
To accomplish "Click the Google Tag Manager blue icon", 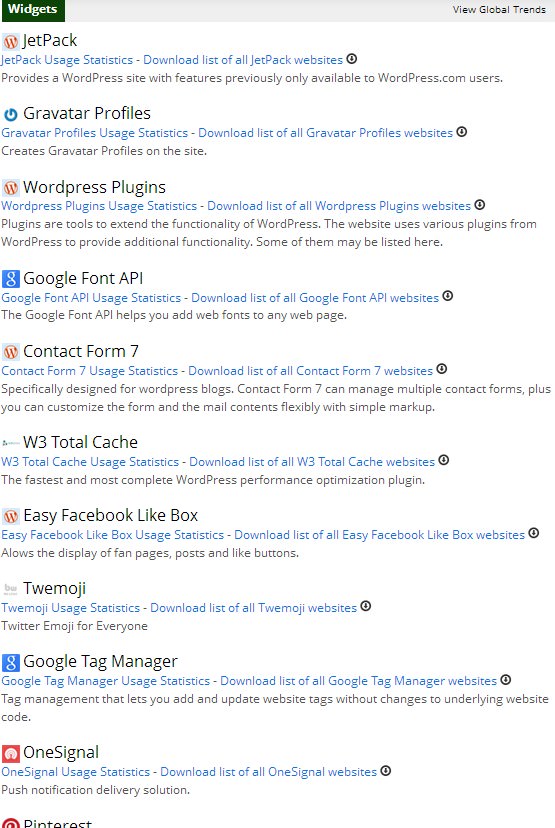I will pos(11,662).
